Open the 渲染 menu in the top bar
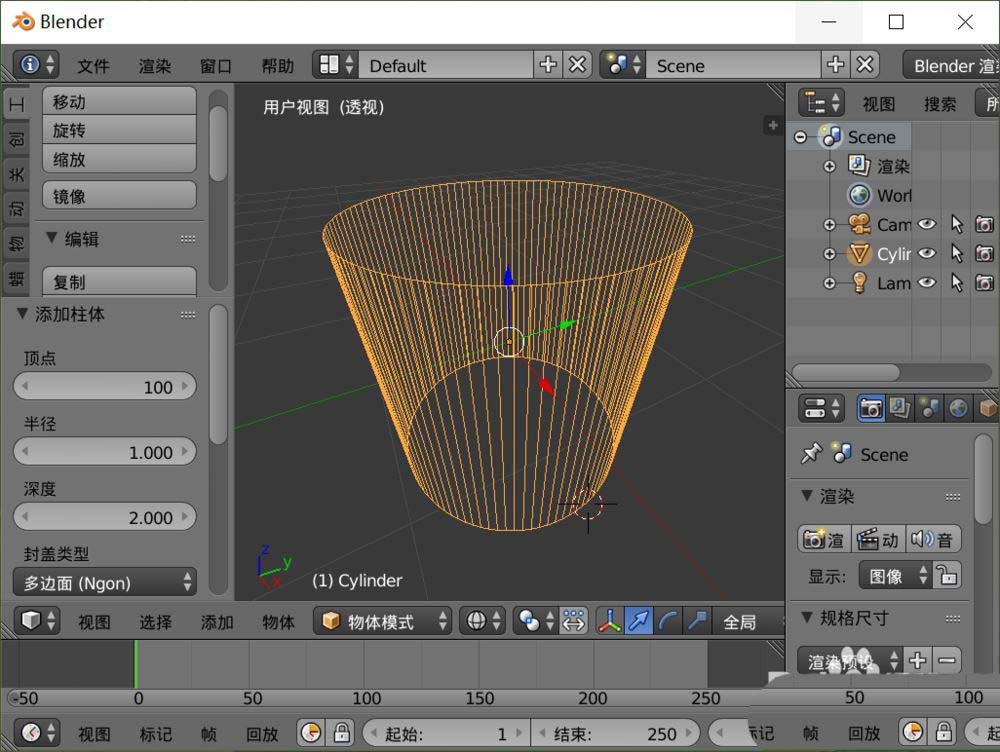Screen dimensions: 1000x752 [x=154, y=66]
